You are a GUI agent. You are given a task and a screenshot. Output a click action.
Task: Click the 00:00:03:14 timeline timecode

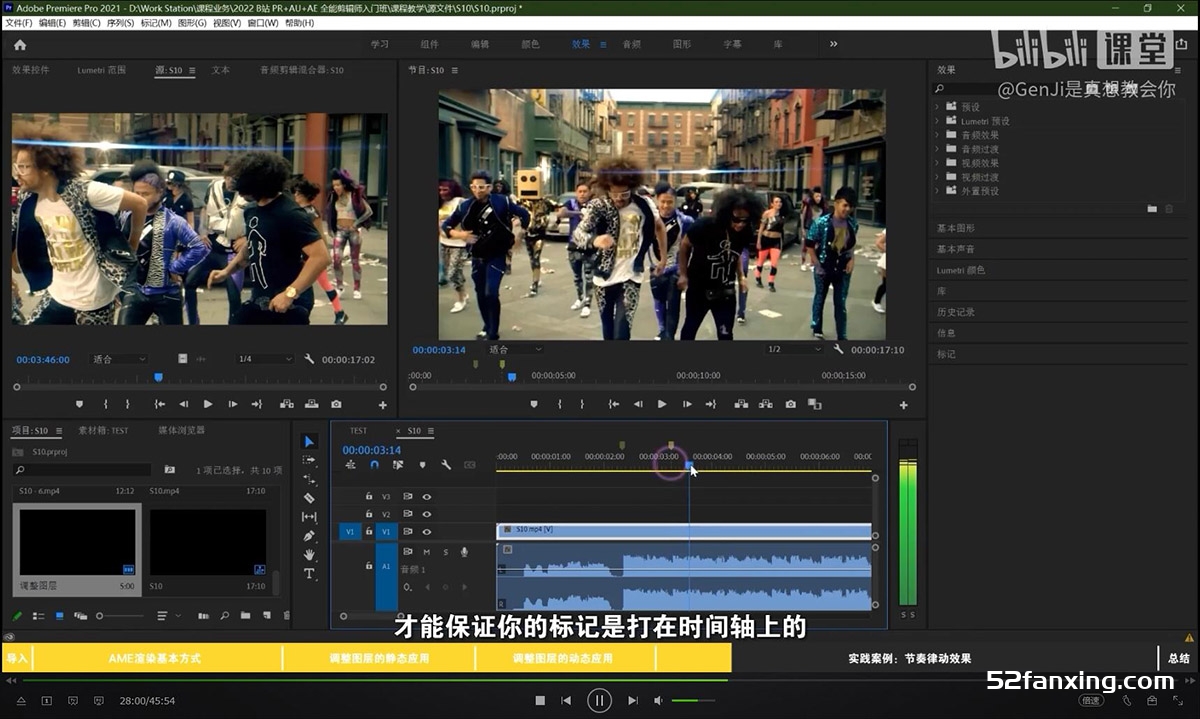372,450
